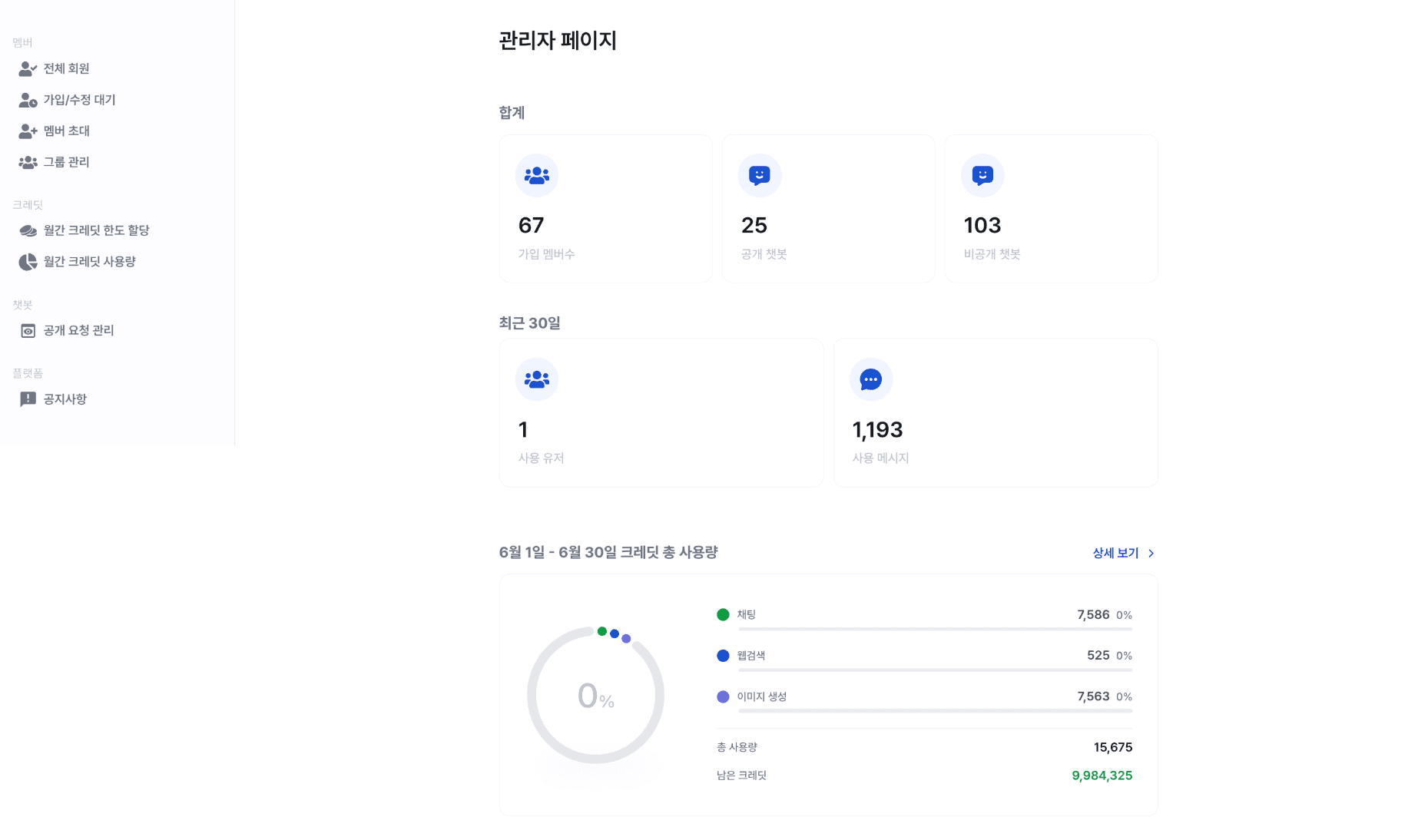The height and width of the screenshot is (840, 1418).
Task: Click the members icon on 가입 멤버수 card
Action: click(537, 175)
